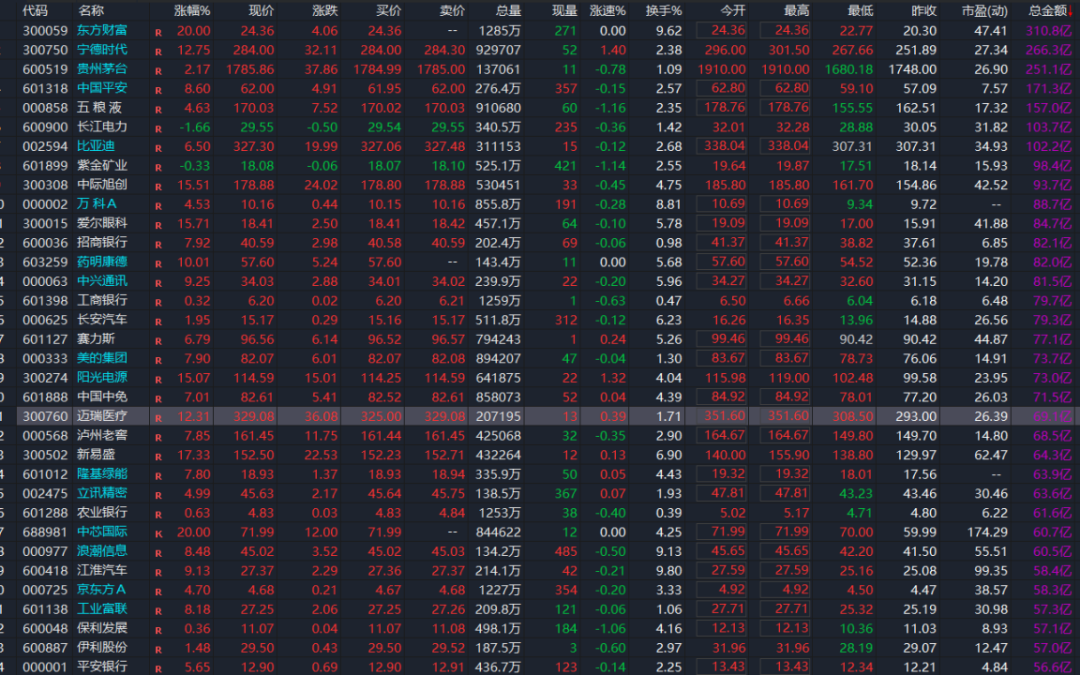Sort by 卖价 column header
The width and height of the screenshot is (1080, 675).
point(452,10)
